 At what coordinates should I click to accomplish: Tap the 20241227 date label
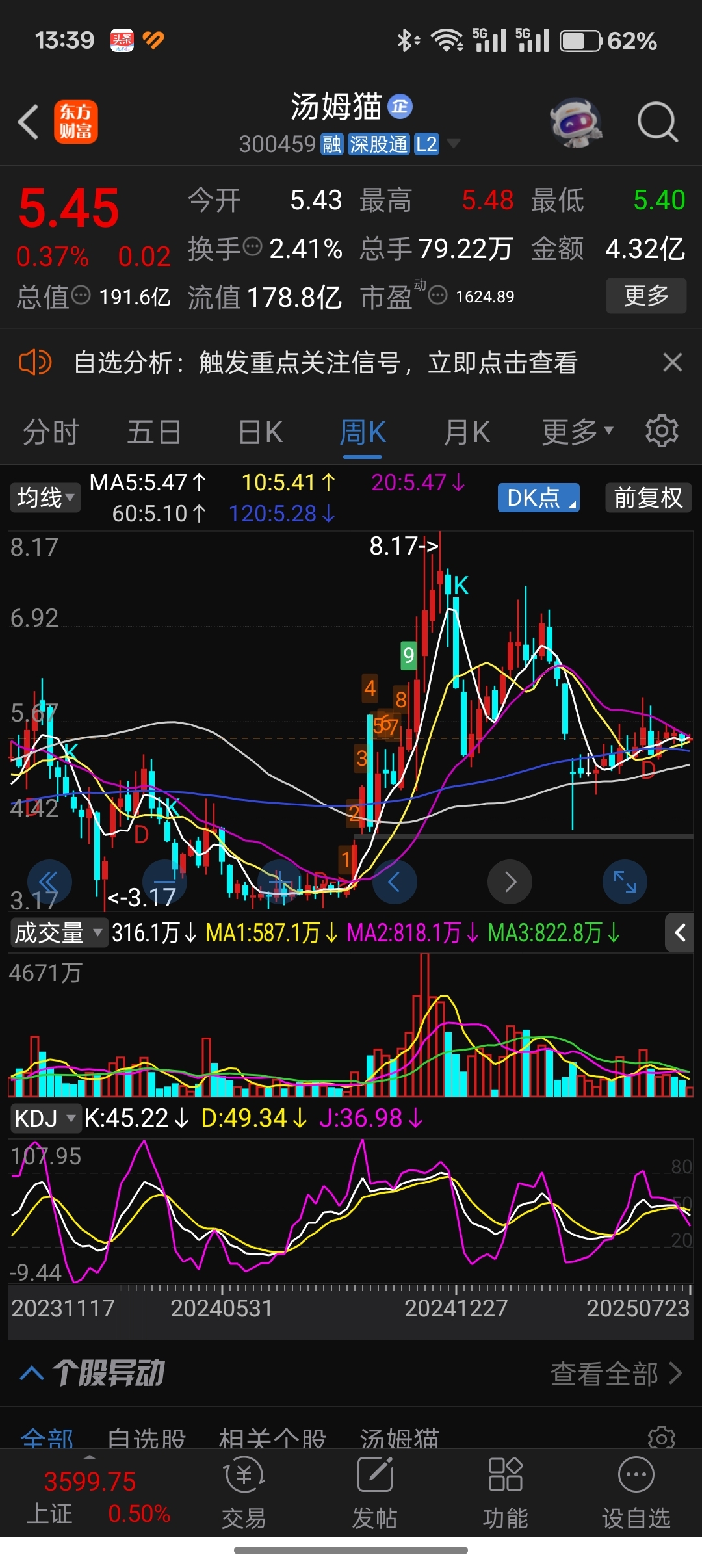point(456,1307)
